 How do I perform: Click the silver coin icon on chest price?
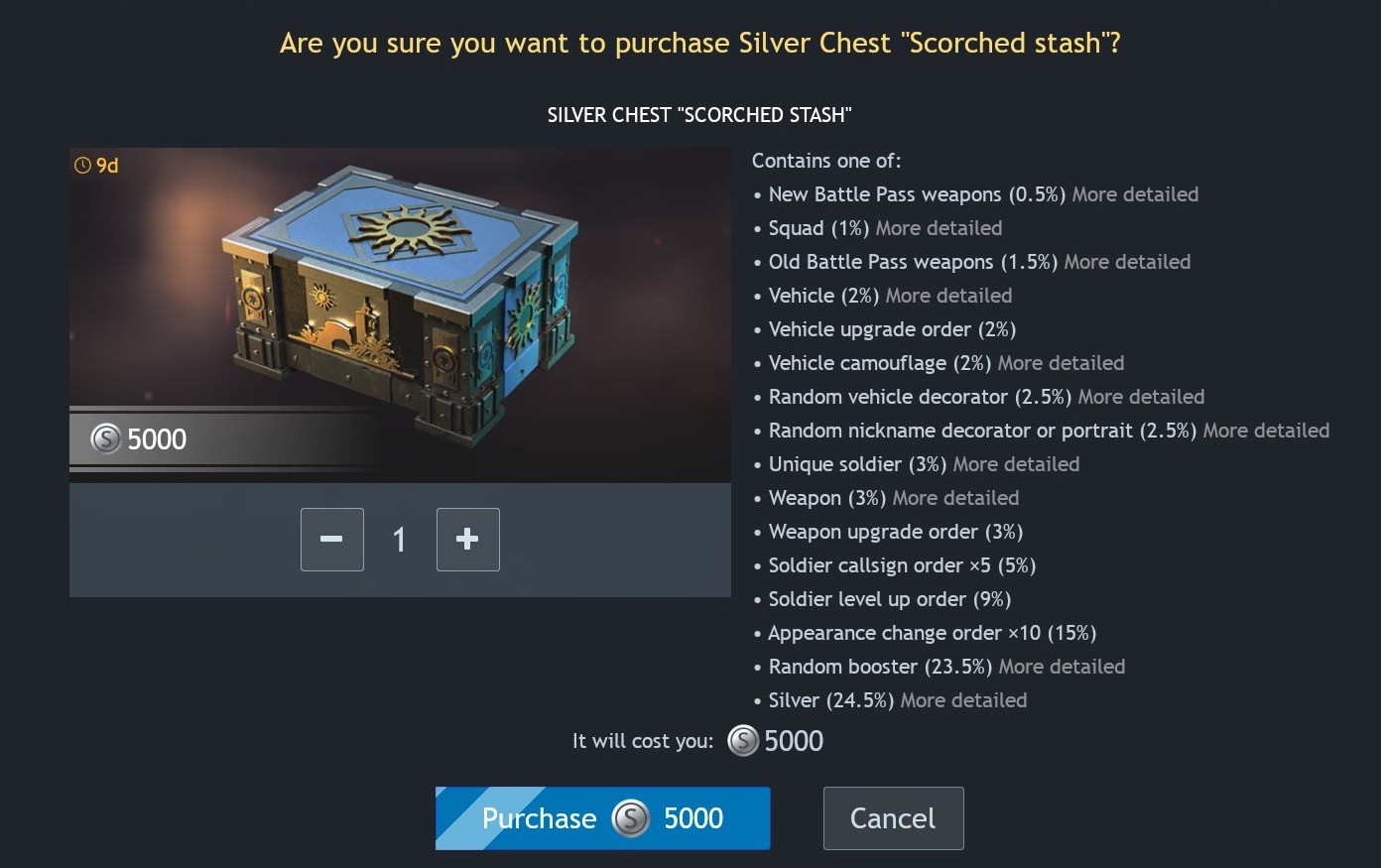(106, 438)
